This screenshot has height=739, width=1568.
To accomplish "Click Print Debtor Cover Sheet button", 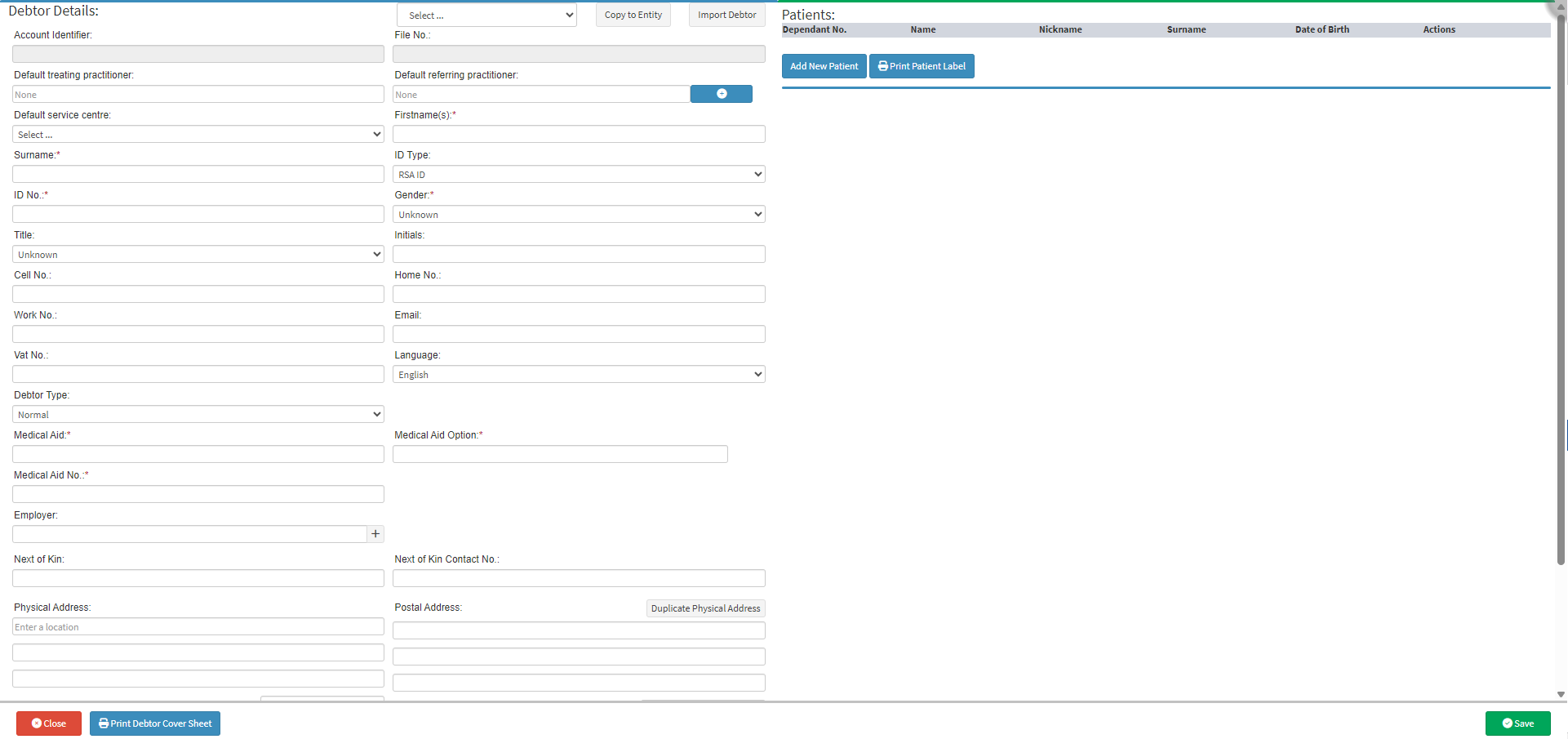I will coord(155,723).
